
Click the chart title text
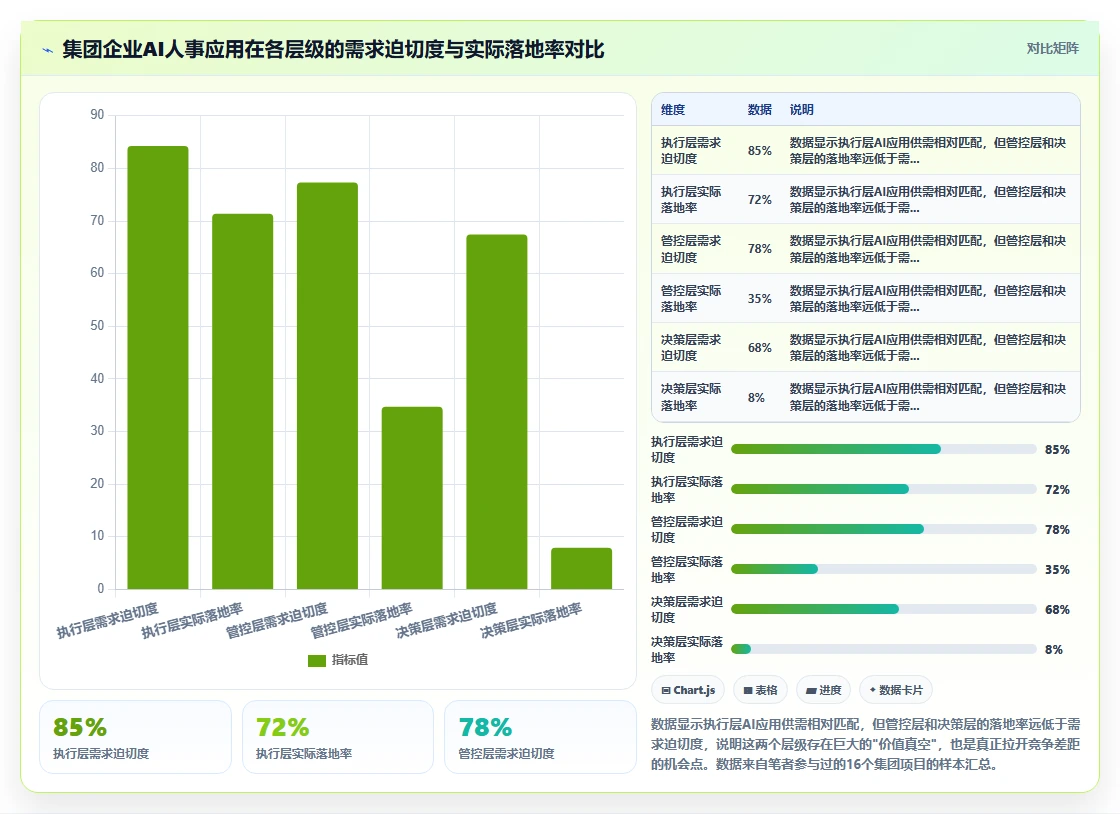click(x=333, y=49)
